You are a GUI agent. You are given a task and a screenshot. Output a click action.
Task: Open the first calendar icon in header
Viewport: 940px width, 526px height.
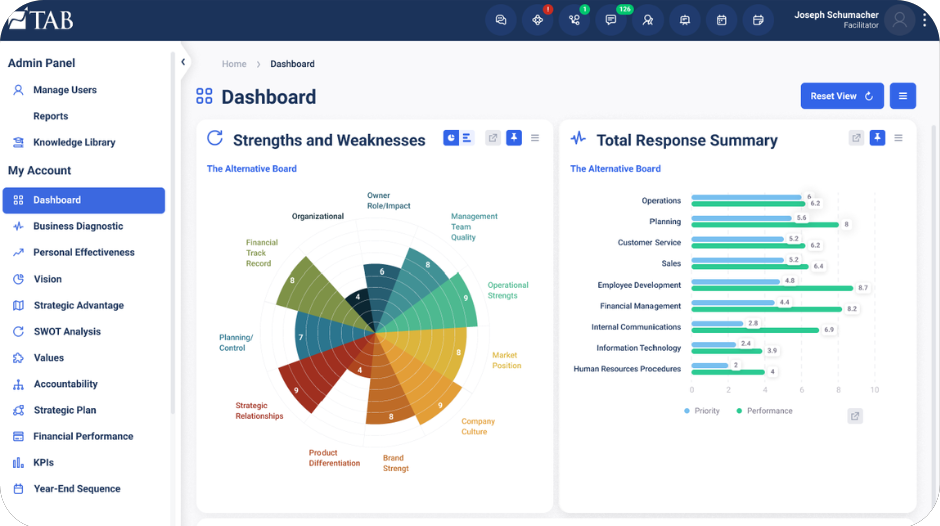pos(721,20)
